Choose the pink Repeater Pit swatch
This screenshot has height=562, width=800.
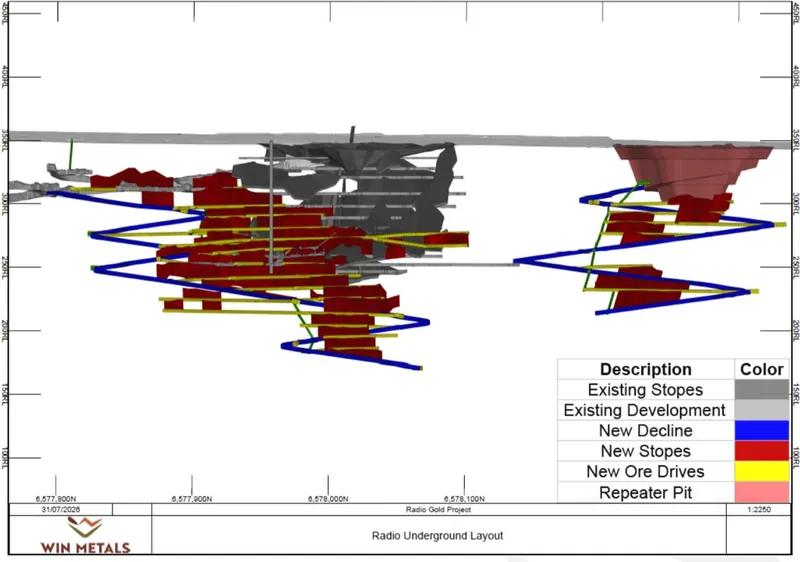762,492
